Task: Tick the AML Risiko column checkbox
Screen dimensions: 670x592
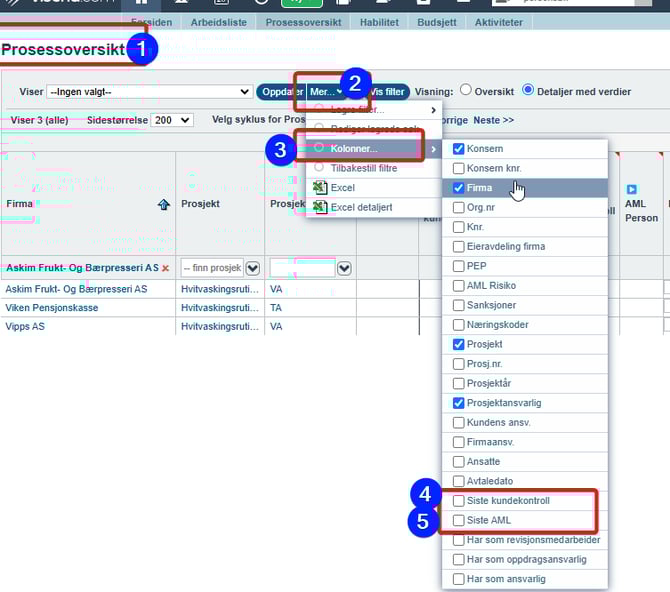Action: point(459,285)
